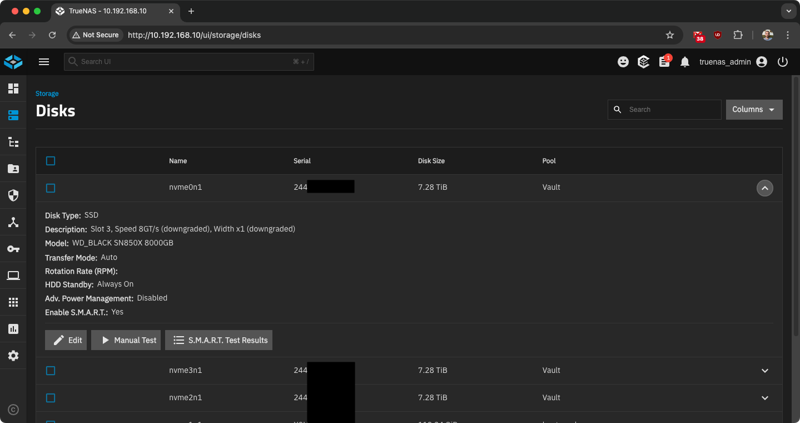
Task: Open the Apps grid sidebar icon
Action: pyautogui.click(x=13, y=302)
